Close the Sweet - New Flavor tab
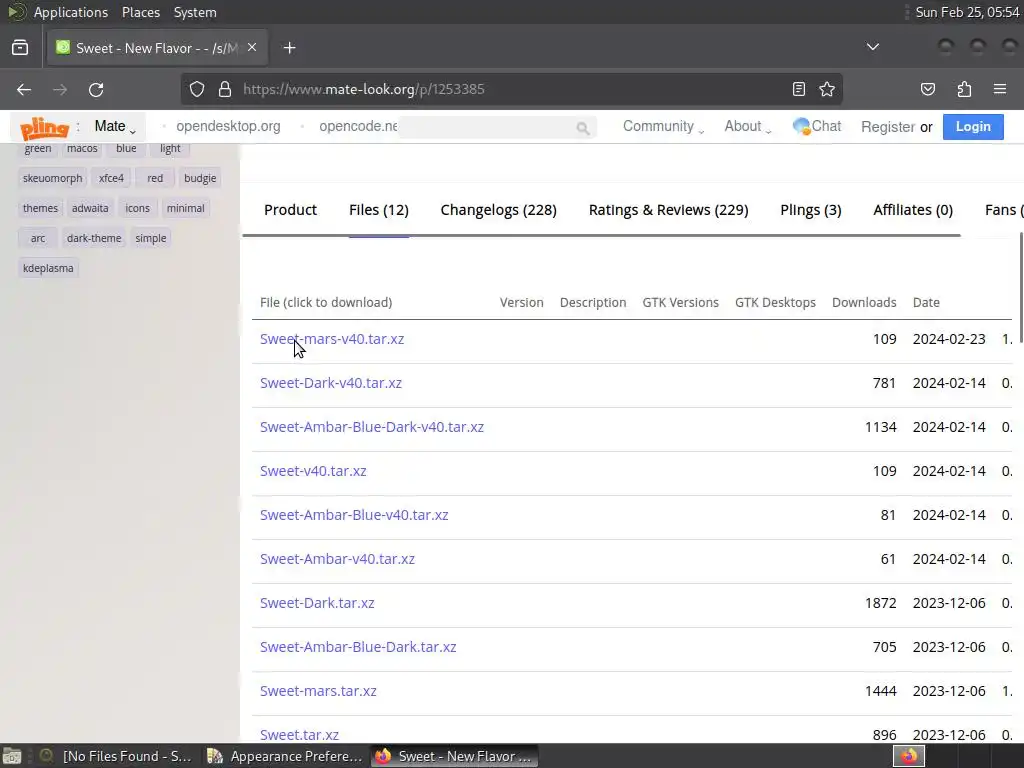 (x=252, y=48)
